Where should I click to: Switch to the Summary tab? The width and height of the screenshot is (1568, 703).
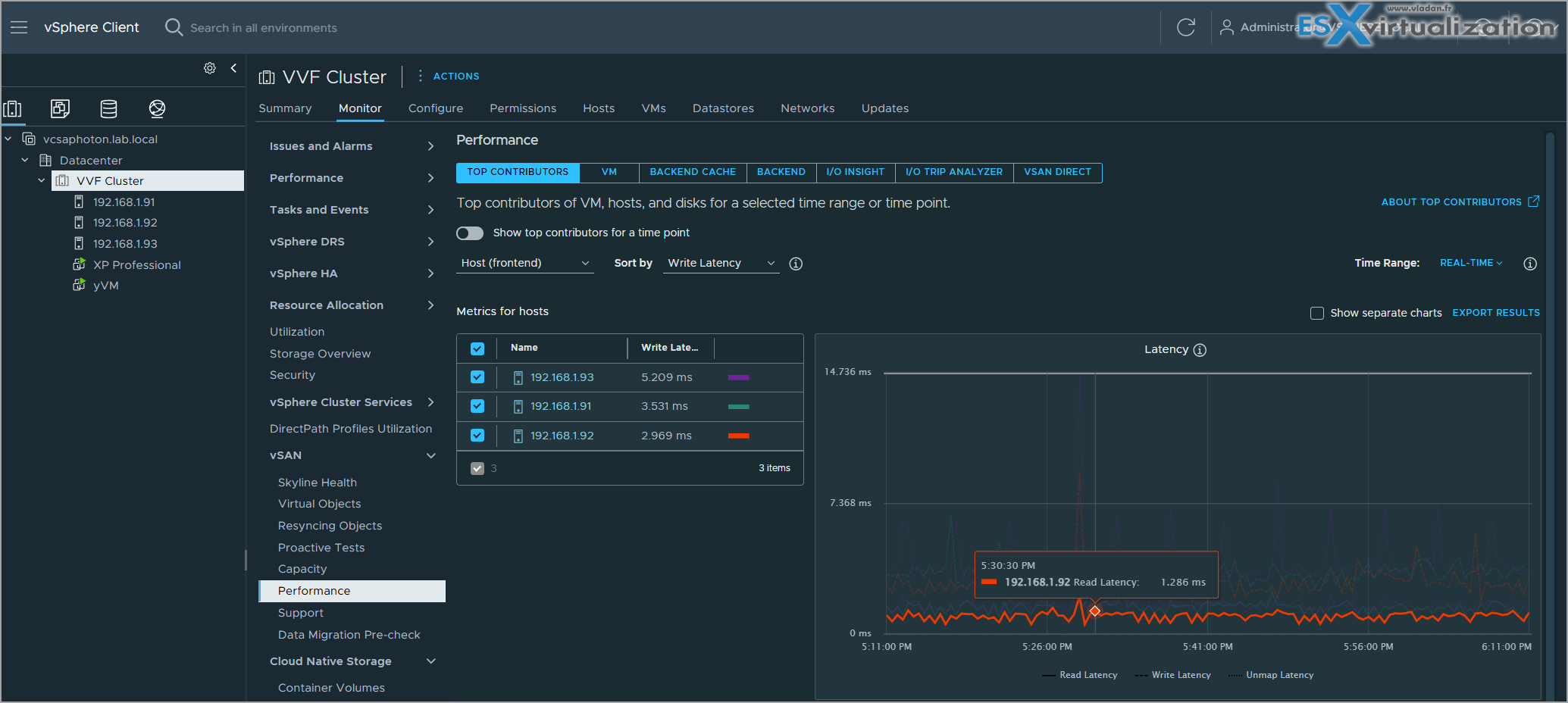(285, 108)
